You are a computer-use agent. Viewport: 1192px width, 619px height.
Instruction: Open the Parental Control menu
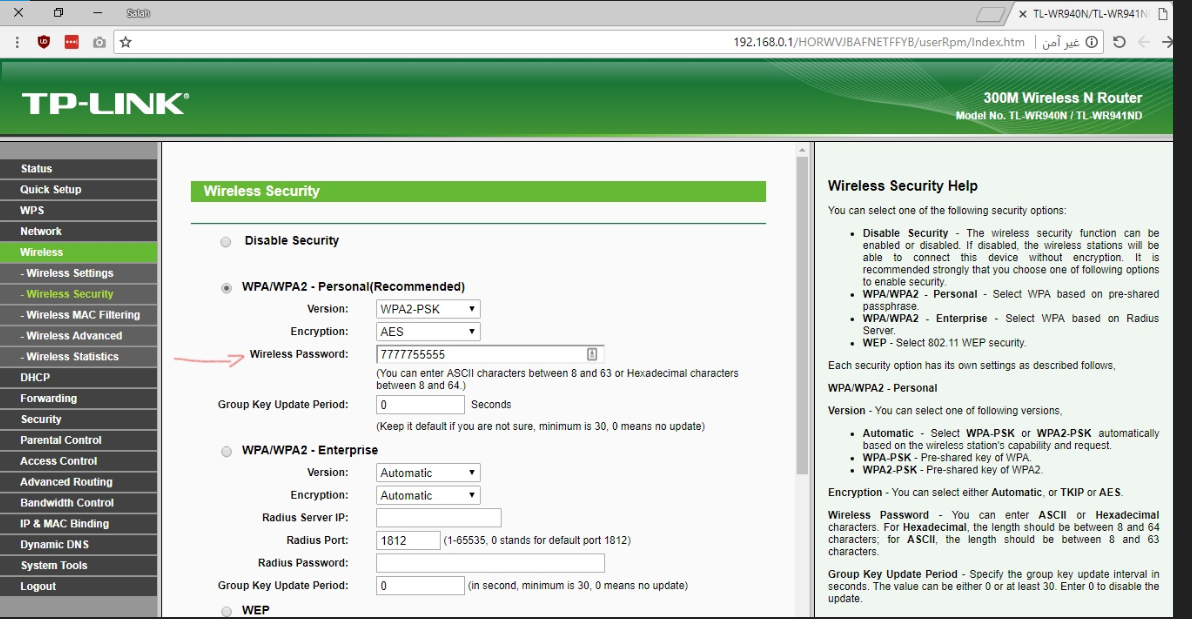point(78,440)
